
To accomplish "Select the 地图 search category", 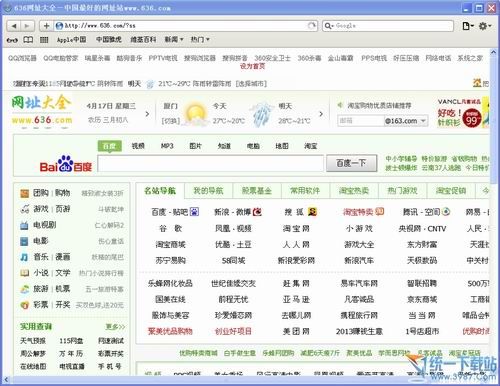I will coord(282,146).
